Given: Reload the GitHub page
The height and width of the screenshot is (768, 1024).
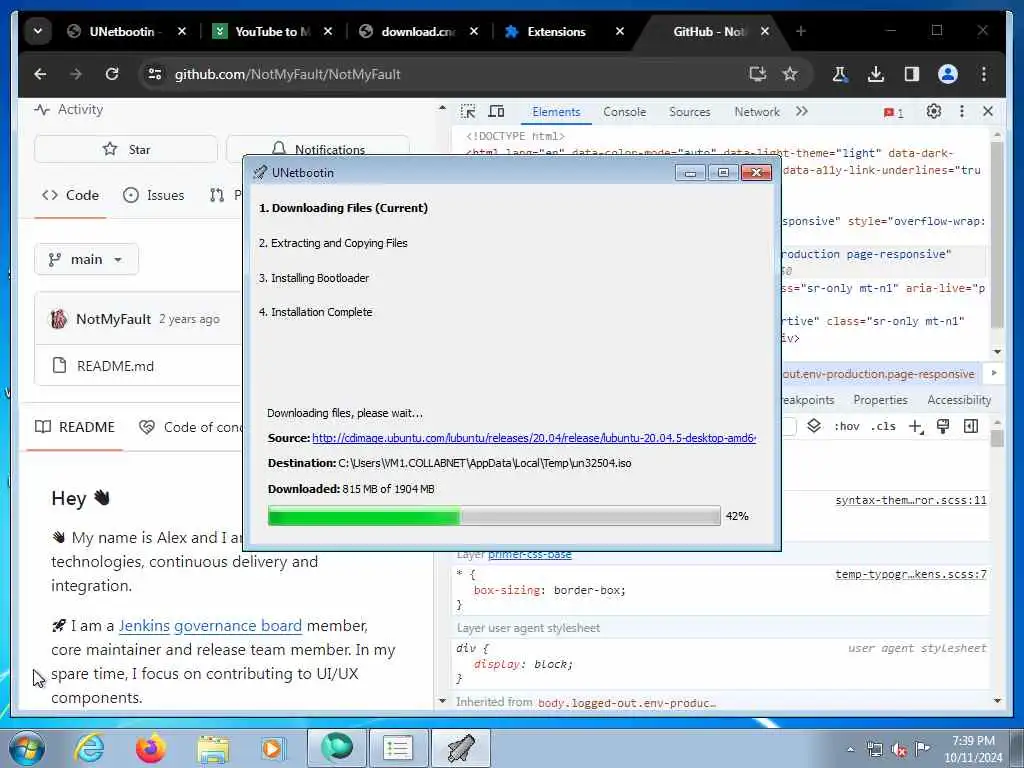Looking at the screenshot, I should [112, 74].
